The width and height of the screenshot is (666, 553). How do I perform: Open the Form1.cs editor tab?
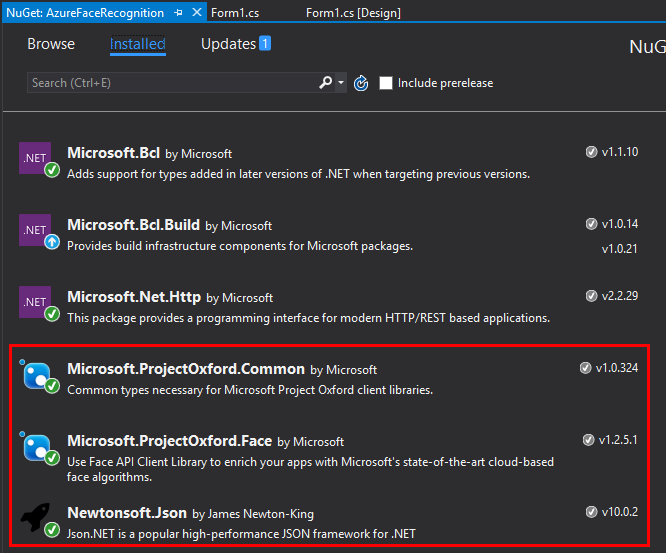(235, 13)
